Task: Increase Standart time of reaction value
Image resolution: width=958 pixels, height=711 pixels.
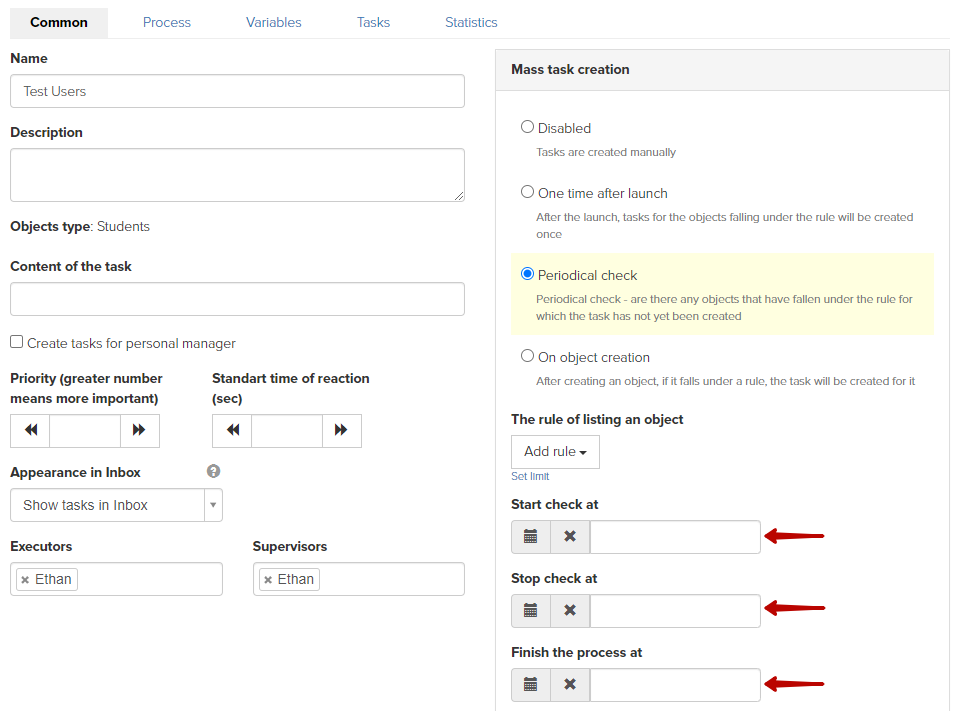Action: pyautogui.click(x=342, y=431)
